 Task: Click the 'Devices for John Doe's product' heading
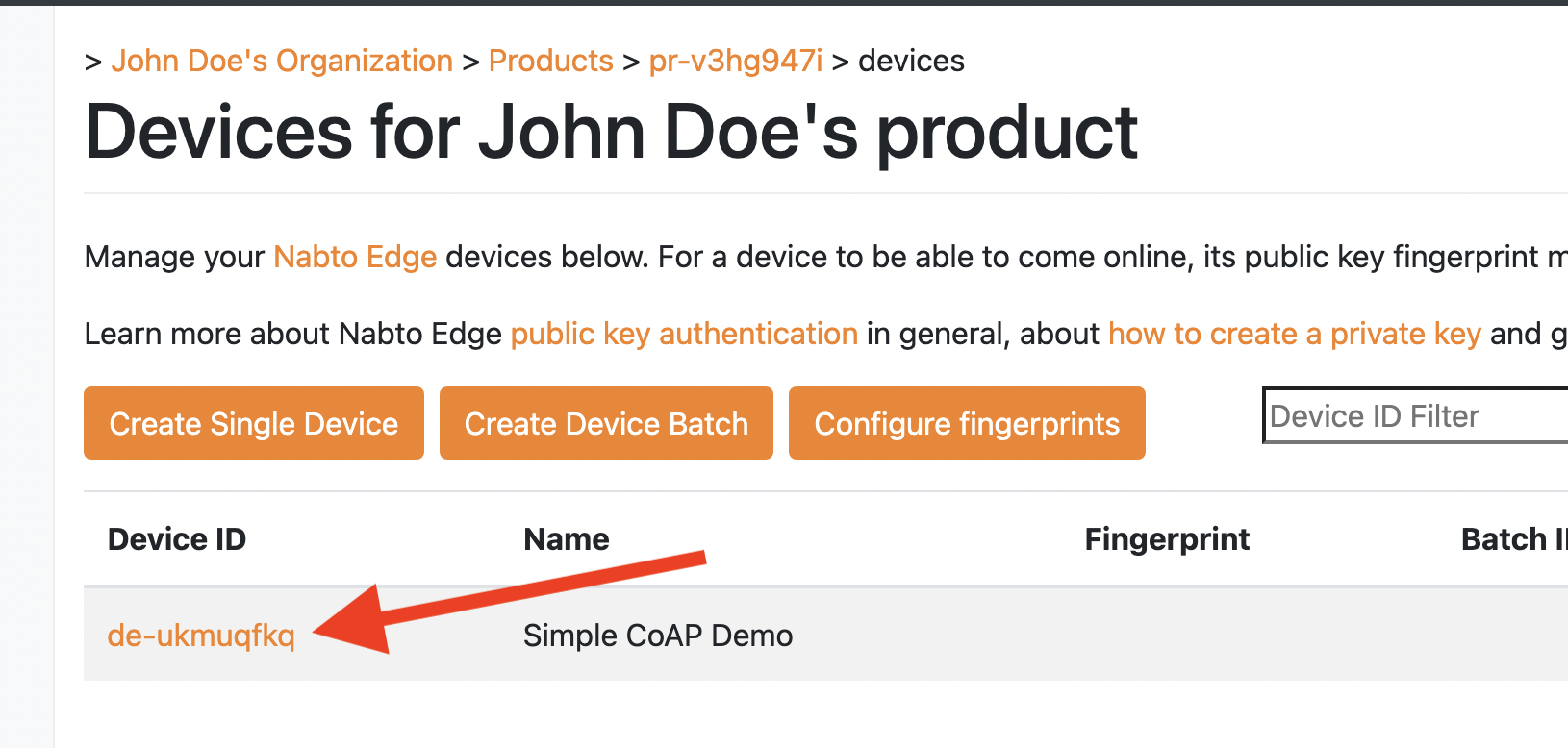click(x=612, y=132)
